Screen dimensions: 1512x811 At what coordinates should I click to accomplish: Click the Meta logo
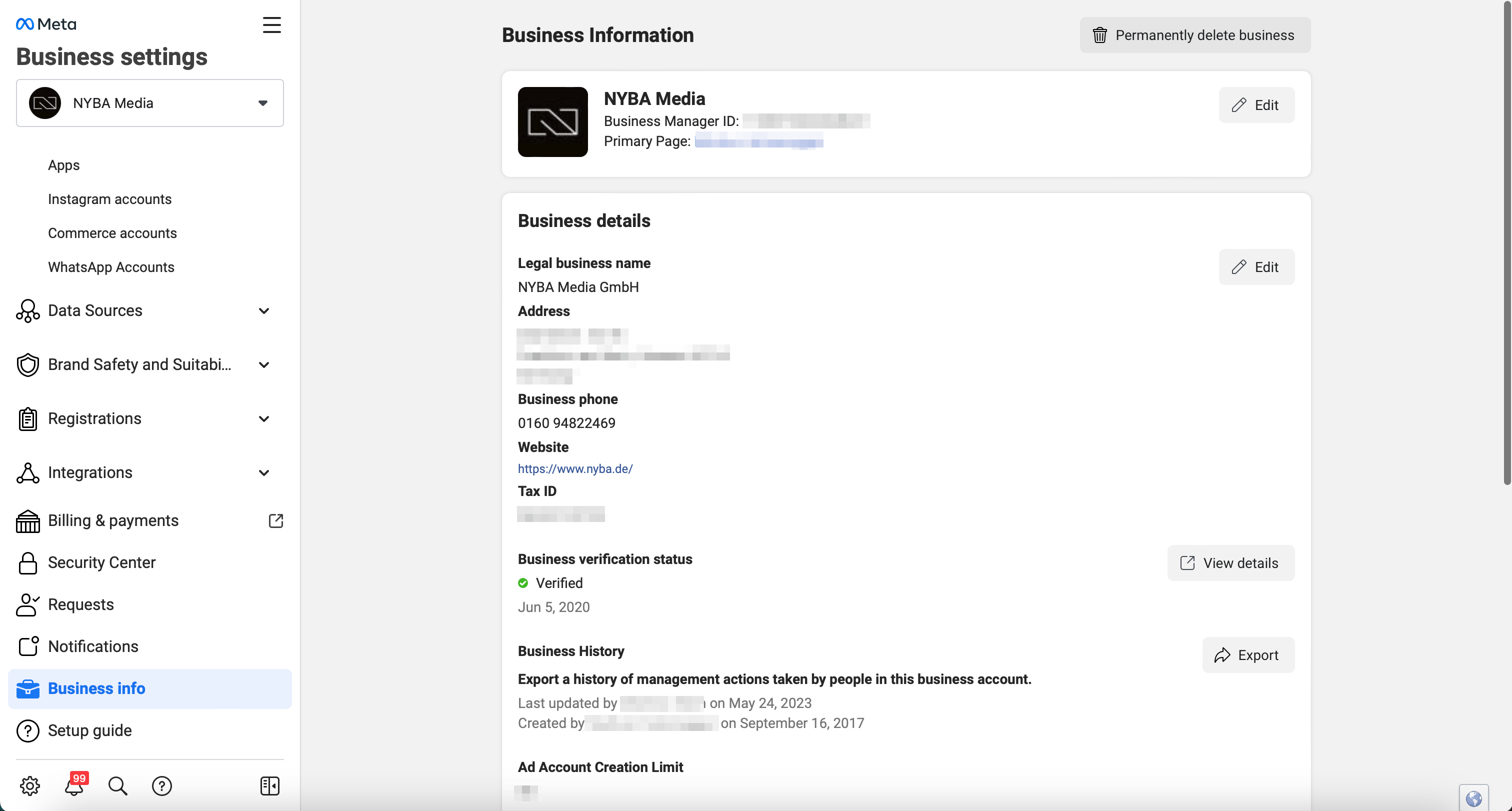coord(46,24)
